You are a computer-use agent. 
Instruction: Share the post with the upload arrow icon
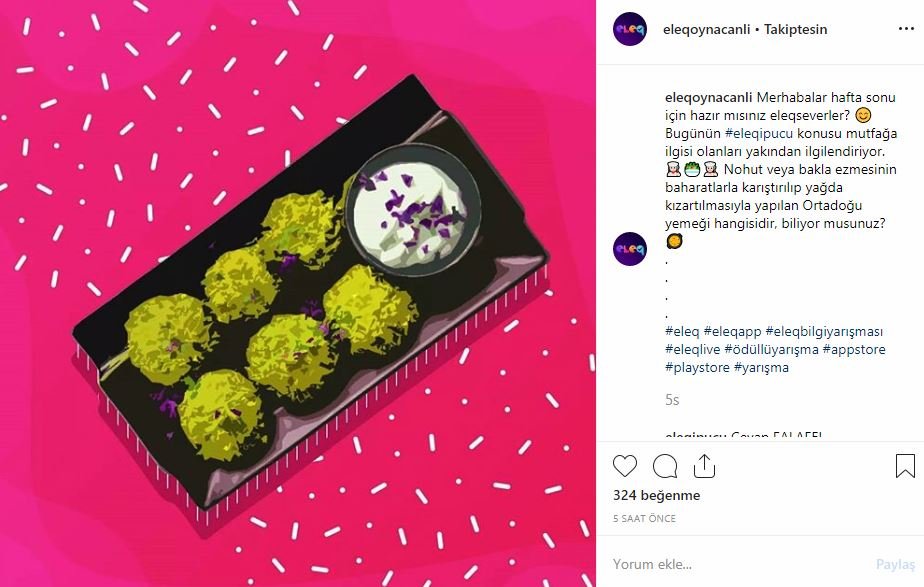(x=704, y=466)
